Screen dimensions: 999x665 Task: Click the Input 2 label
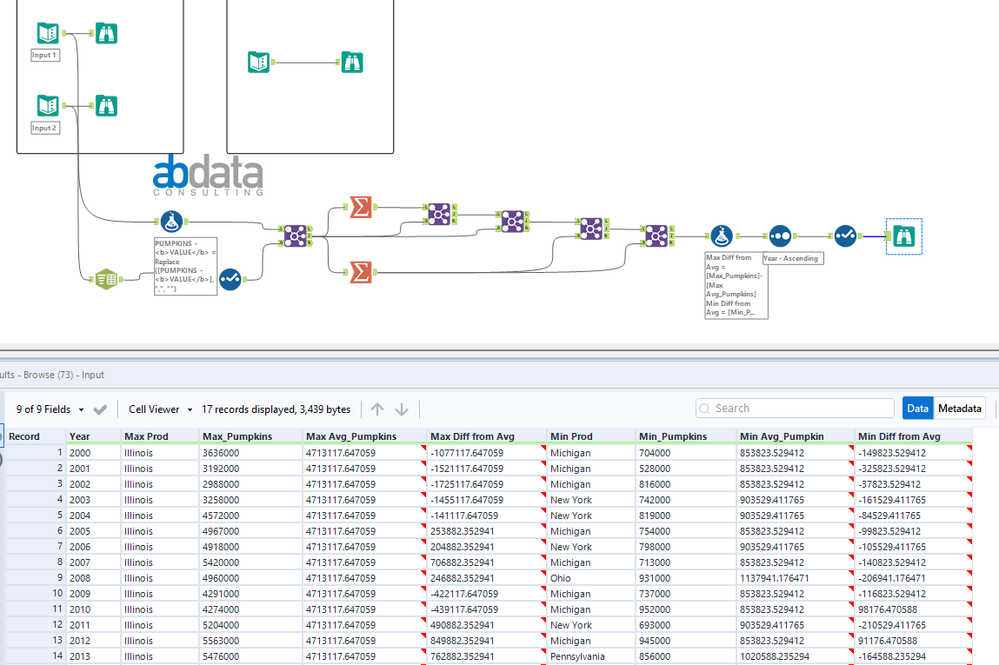pos(45,128)
